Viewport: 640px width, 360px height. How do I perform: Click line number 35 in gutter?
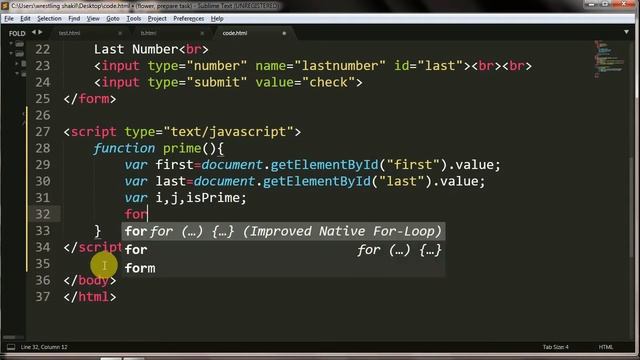point(42,264)
